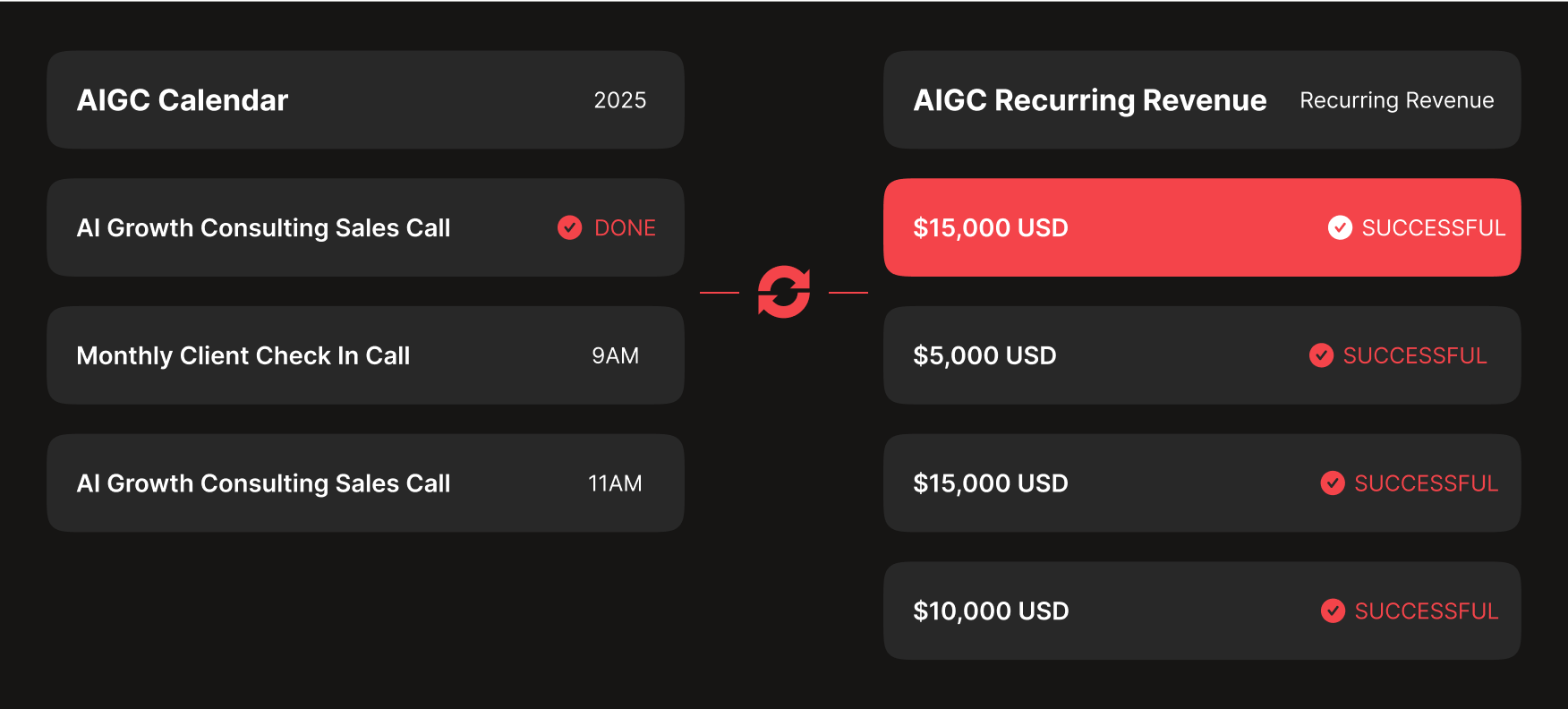Open the AIGC Recurring Revenue header

click(x=1202, y=99)
